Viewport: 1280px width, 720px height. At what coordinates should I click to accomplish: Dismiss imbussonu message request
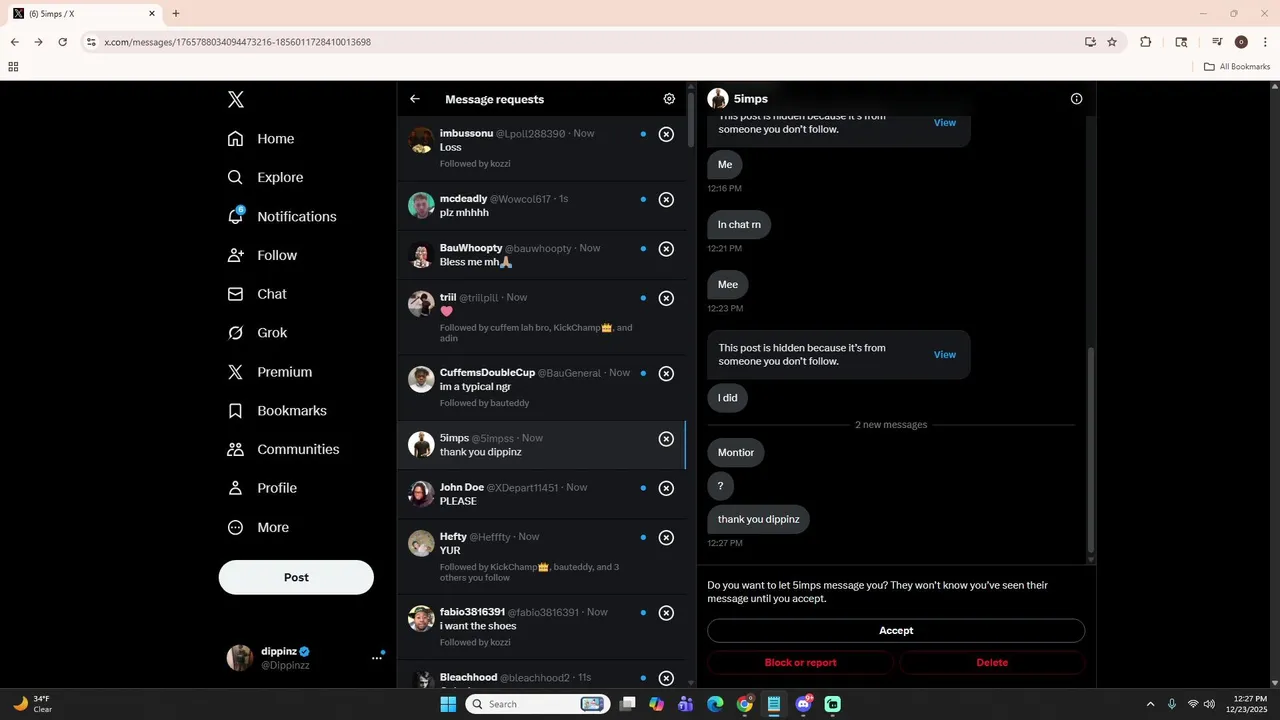click(666, 134)
